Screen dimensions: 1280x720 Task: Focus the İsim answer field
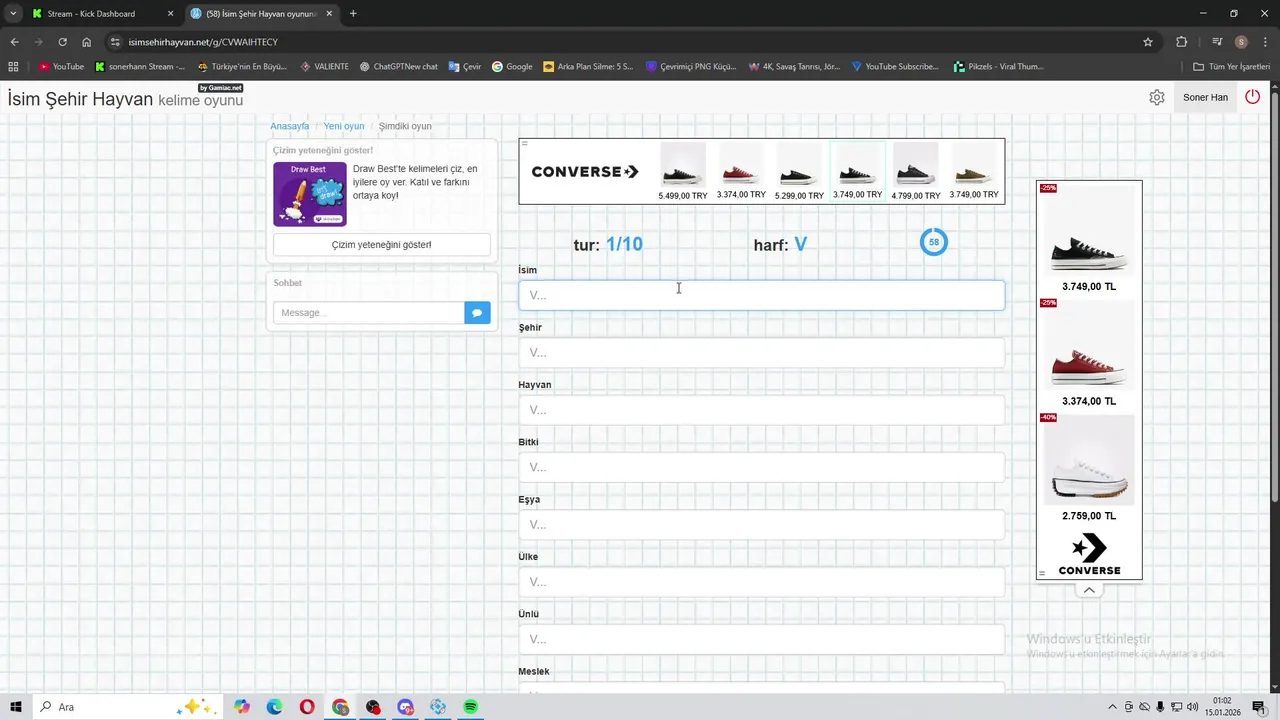tap(761, 295)
